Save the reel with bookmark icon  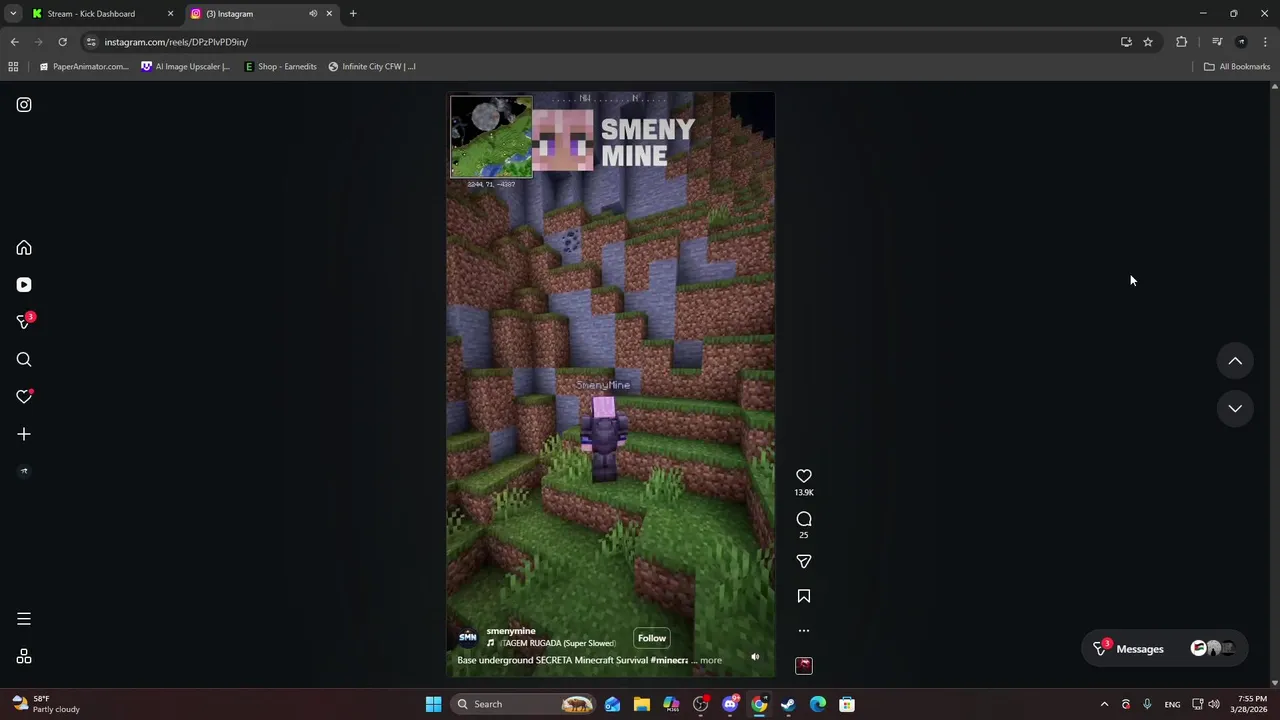[804, 596]
